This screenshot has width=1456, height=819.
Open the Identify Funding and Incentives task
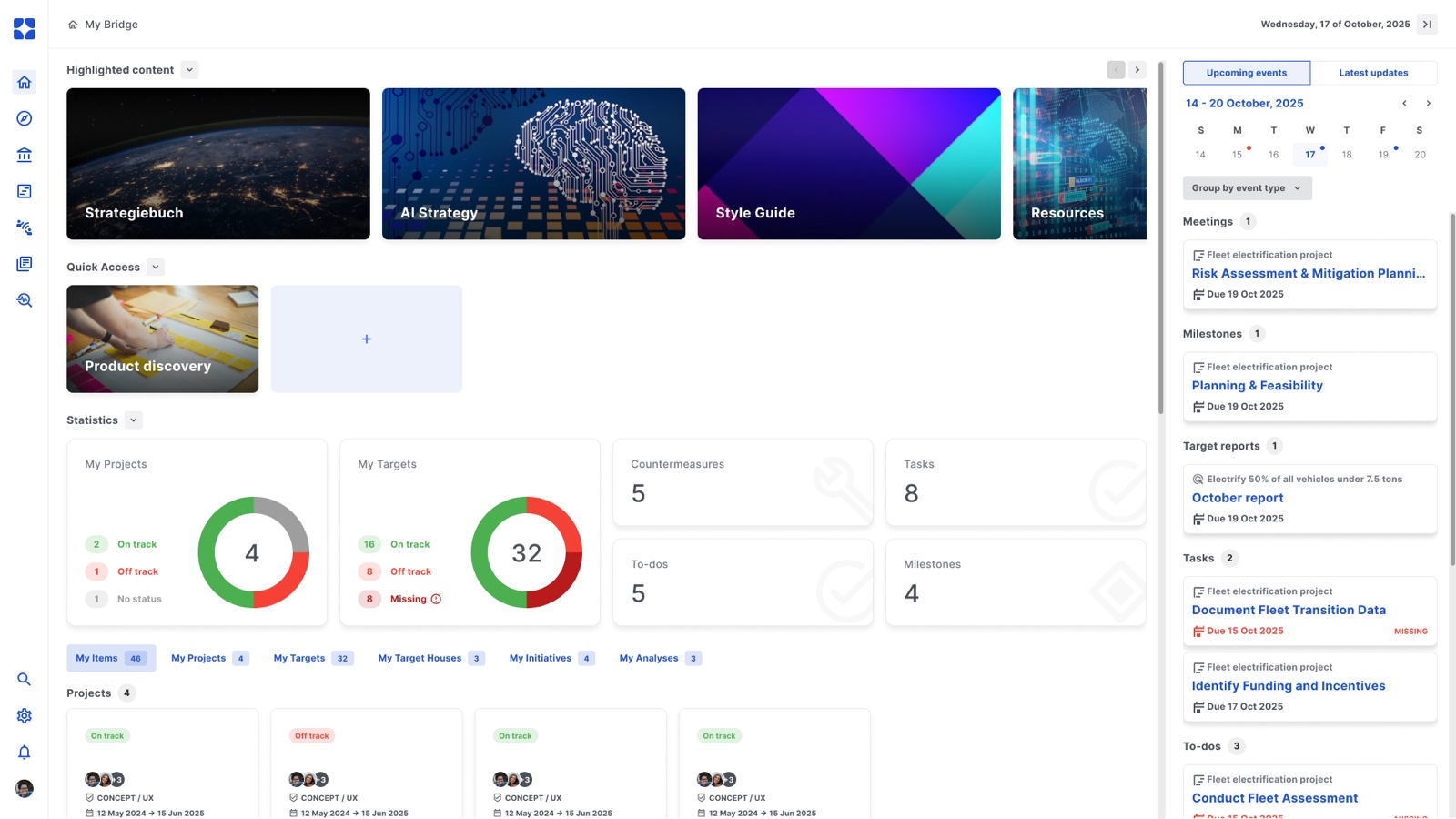click(1289, 686)
